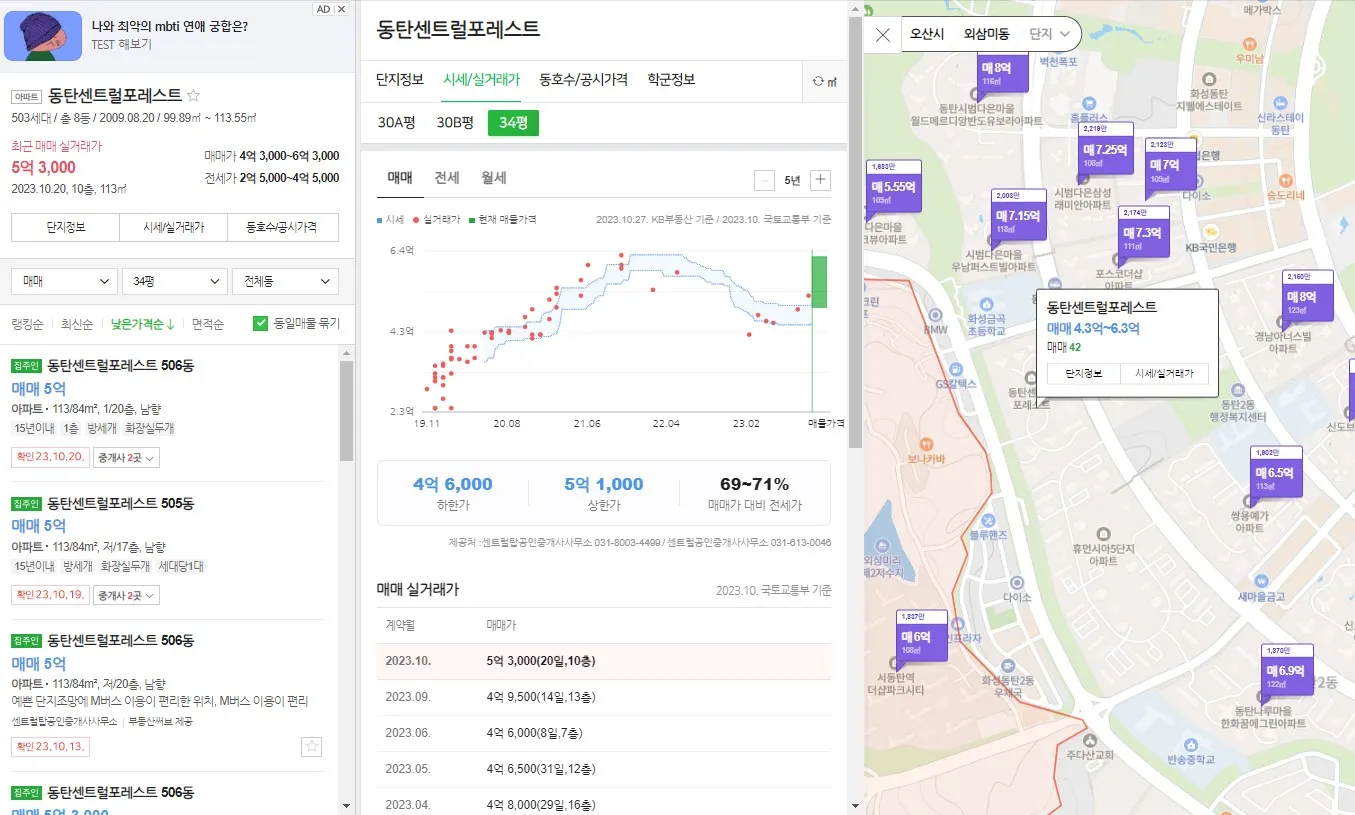
Task: Click left panel 단지정보 button
Action: click(65, 227)
